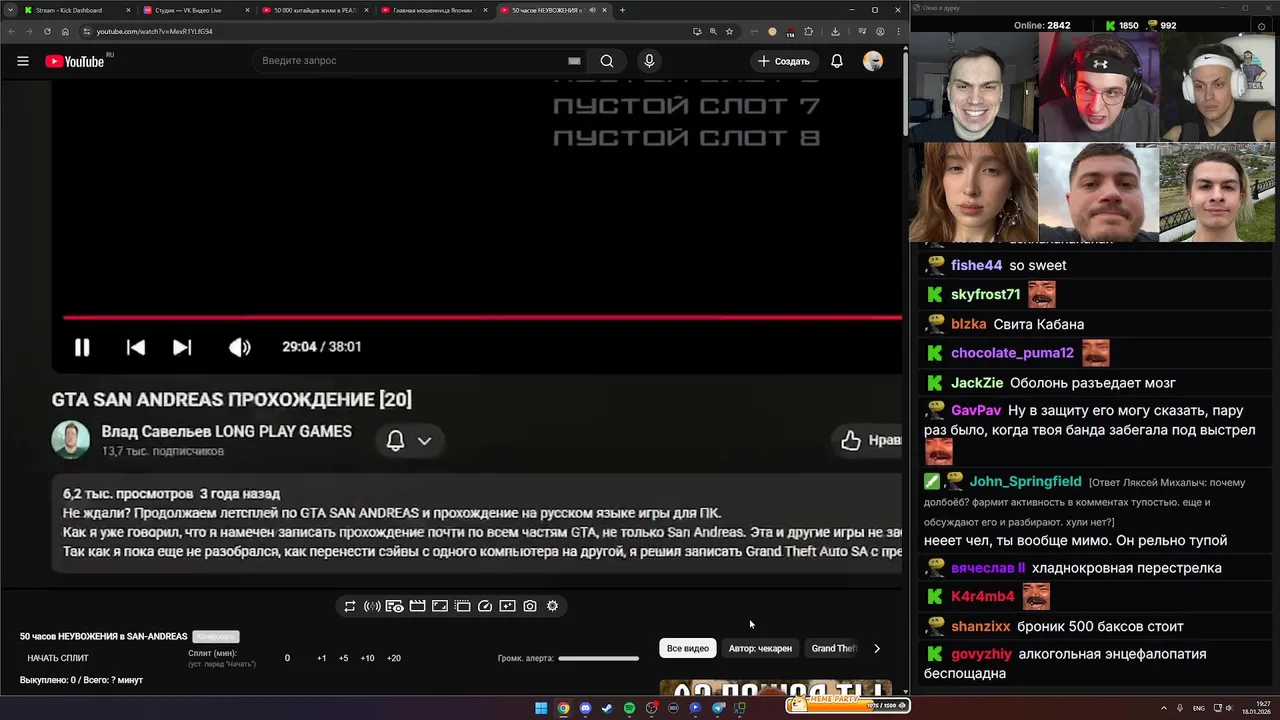Show more filter chips with right arrow
The height and width of the screenshot is (720, 1280).
click(877, 648)
